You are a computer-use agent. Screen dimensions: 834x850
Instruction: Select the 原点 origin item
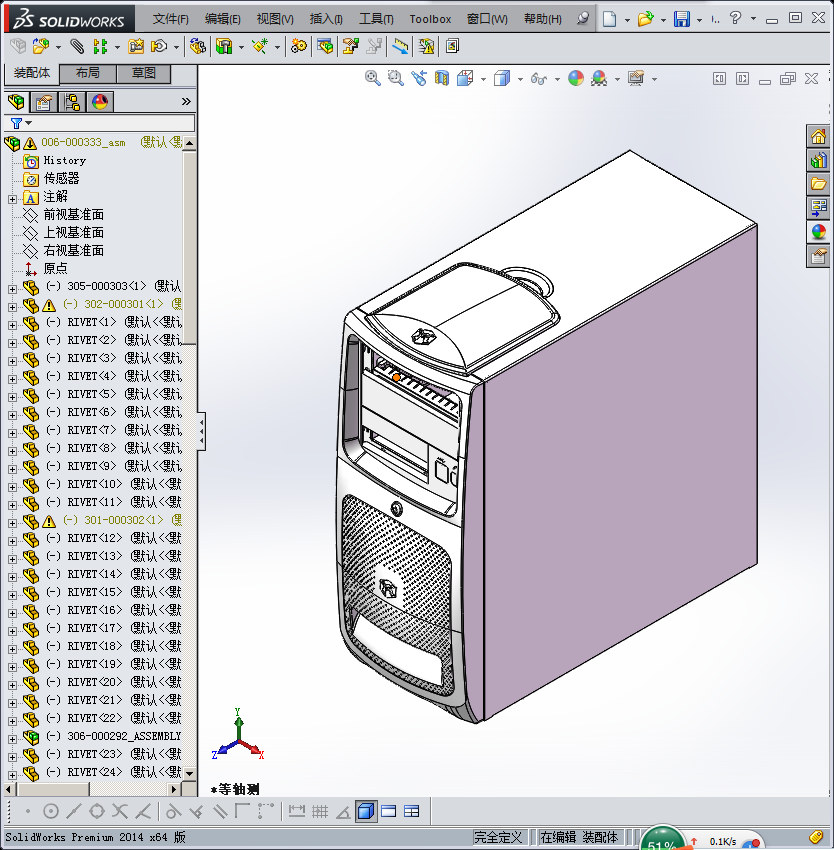tap(55, 268)
